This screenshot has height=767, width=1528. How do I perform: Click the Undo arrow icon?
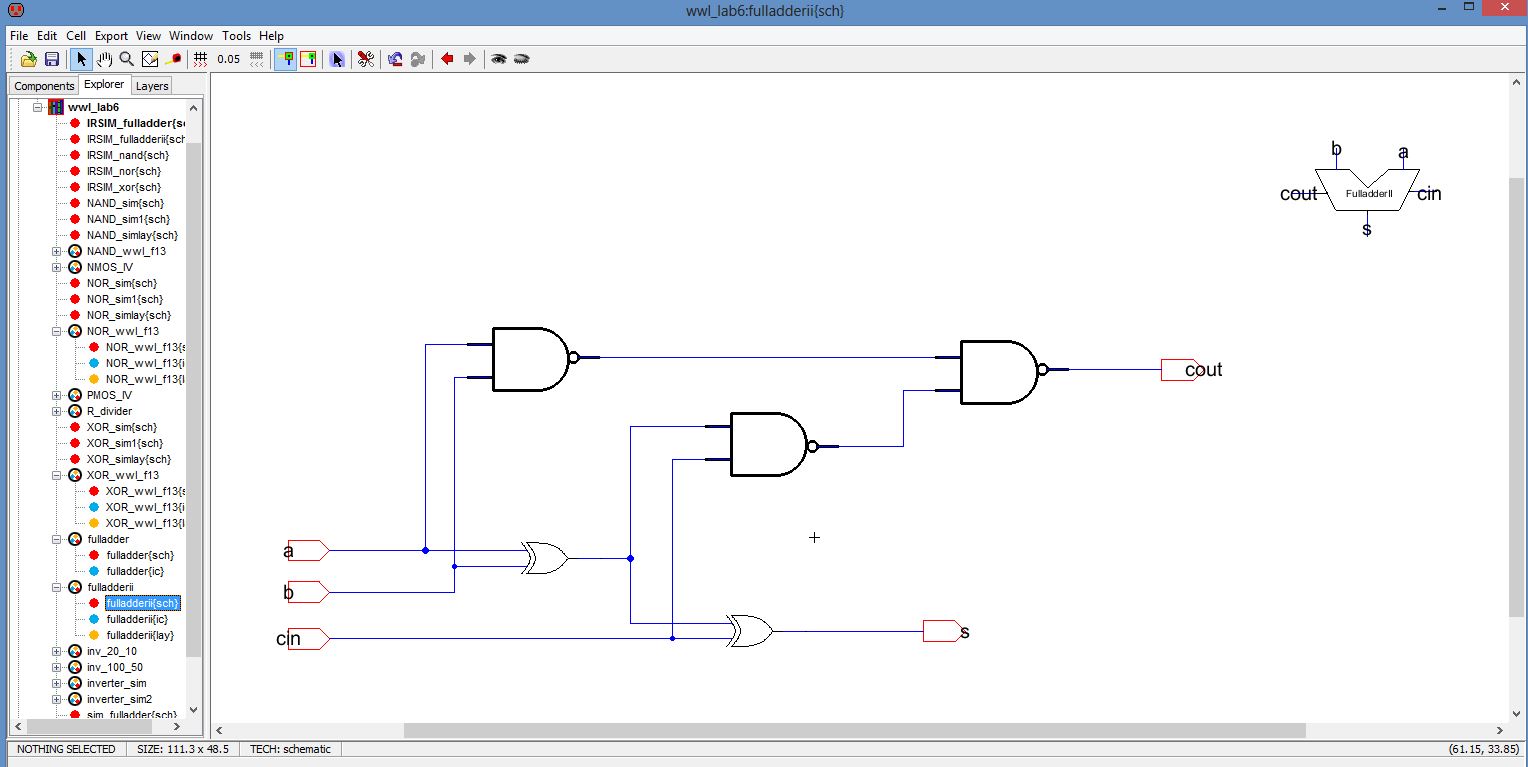395,59
